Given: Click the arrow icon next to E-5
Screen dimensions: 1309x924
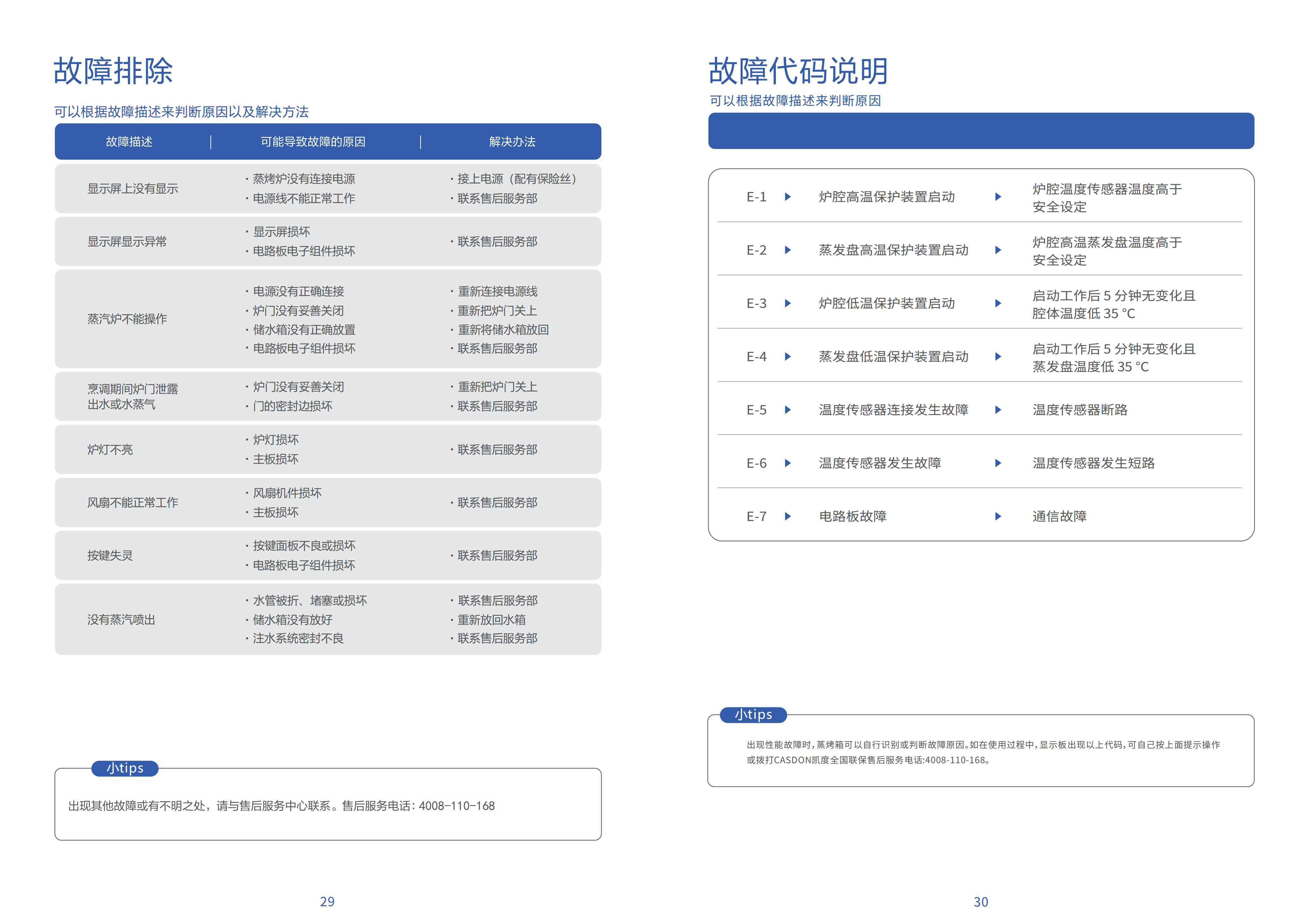Looking at the screenshot, I should (x=787, y=410).
